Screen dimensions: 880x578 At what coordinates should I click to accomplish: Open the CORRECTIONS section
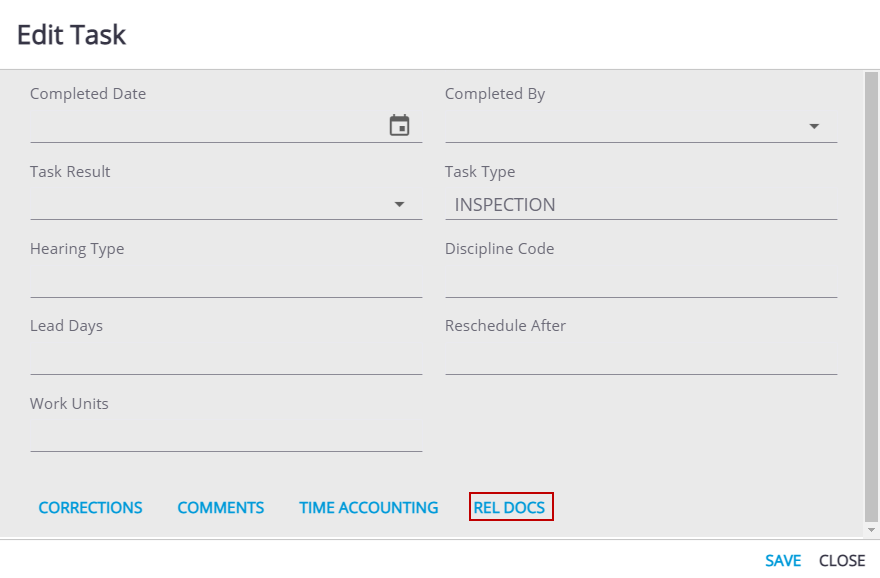tap(91, 508)
